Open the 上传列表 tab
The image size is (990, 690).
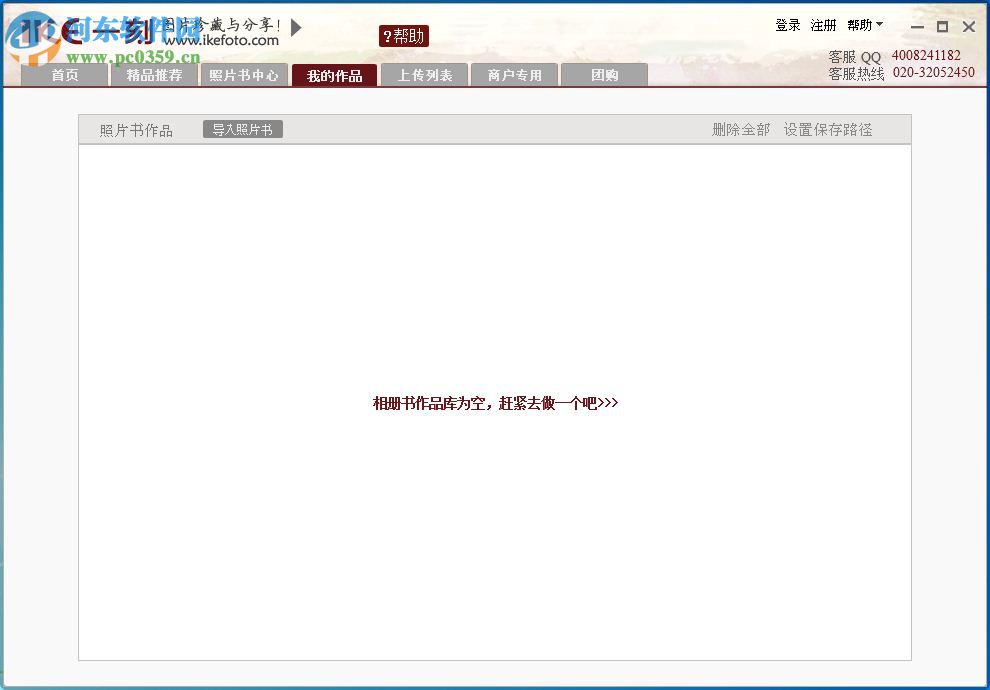[x=424, y=74]
